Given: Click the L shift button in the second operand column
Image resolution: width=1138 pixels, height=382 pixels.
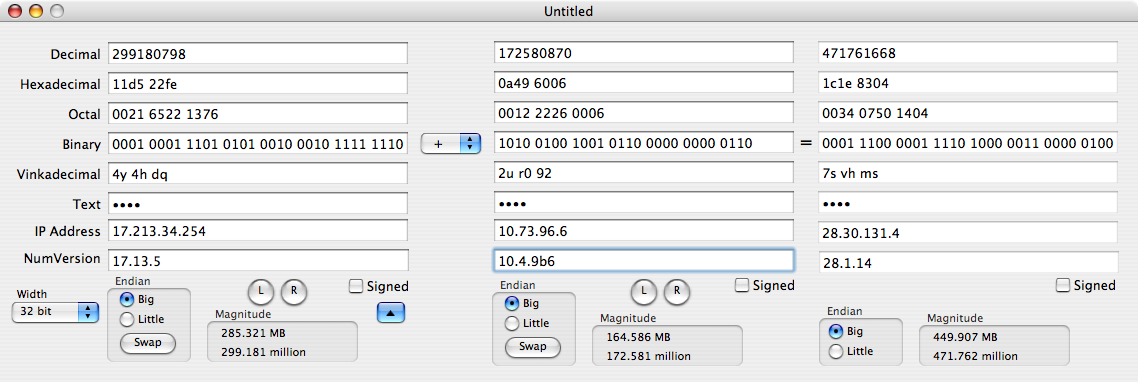Looking at the screenshot, I should [644, 291].
